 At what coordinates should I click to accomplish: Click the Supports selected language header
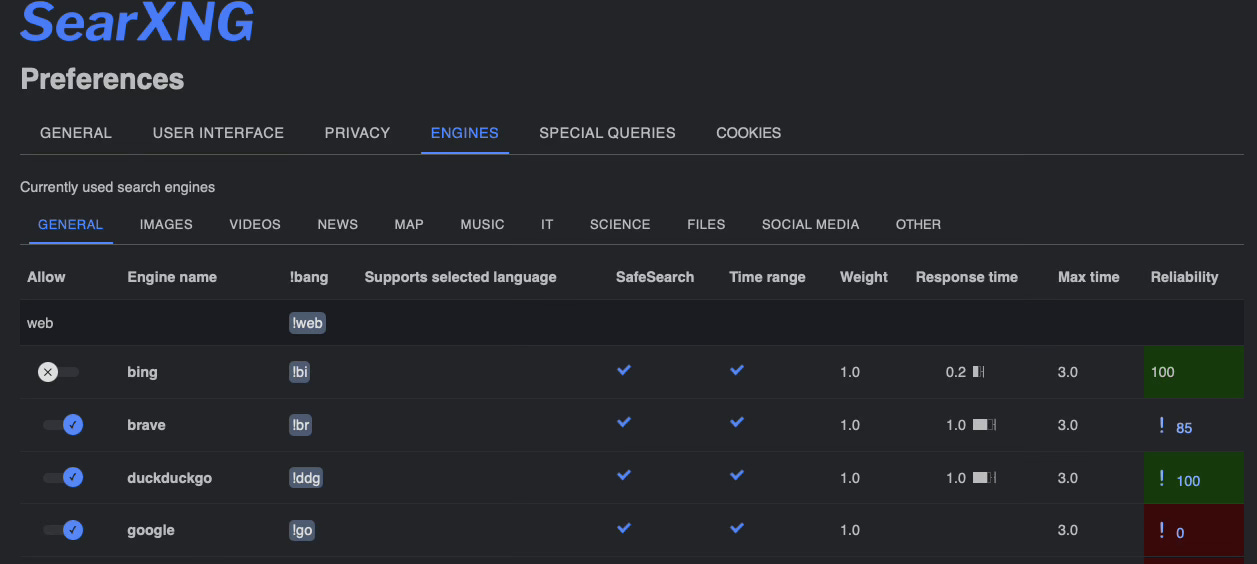pyautogui.click(x=460, y=277)
